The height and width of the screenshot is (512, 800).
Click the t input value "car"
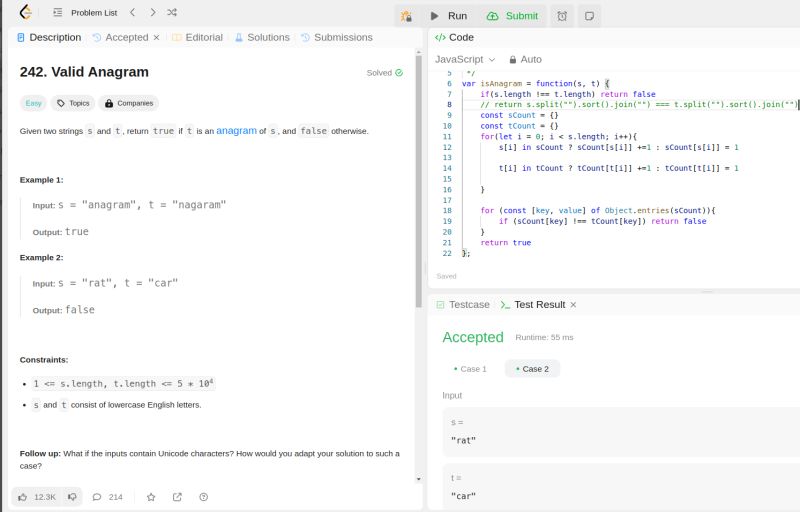[x=463, y=496]
